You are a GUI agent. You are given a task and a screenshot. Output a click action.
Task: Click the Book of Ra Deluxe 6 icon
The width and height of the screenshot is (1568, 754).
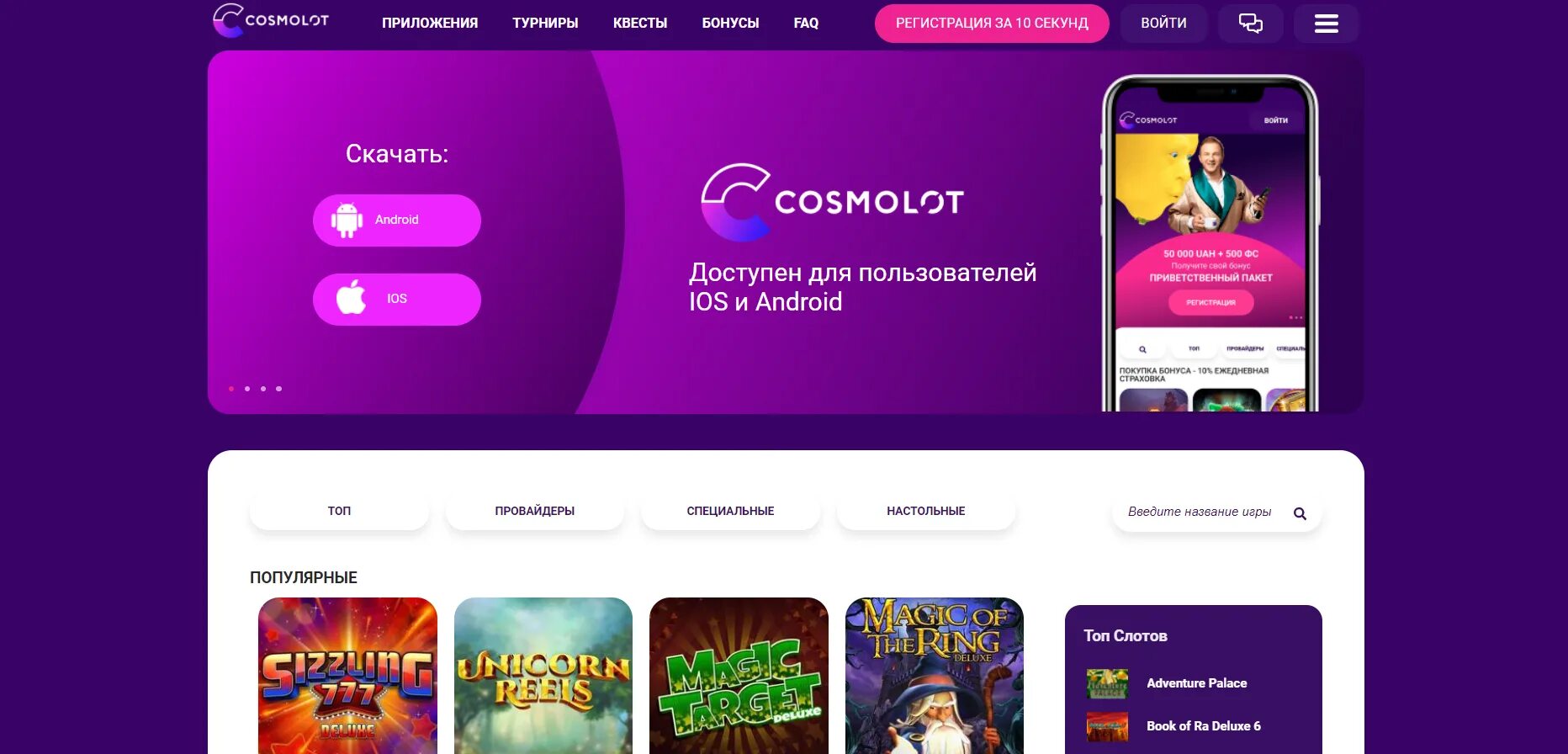[x=1107, y=726]
